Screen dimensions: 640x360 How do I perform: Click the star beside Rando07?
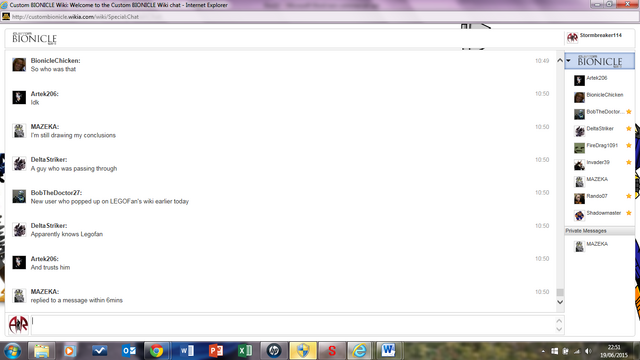[629, 196]
